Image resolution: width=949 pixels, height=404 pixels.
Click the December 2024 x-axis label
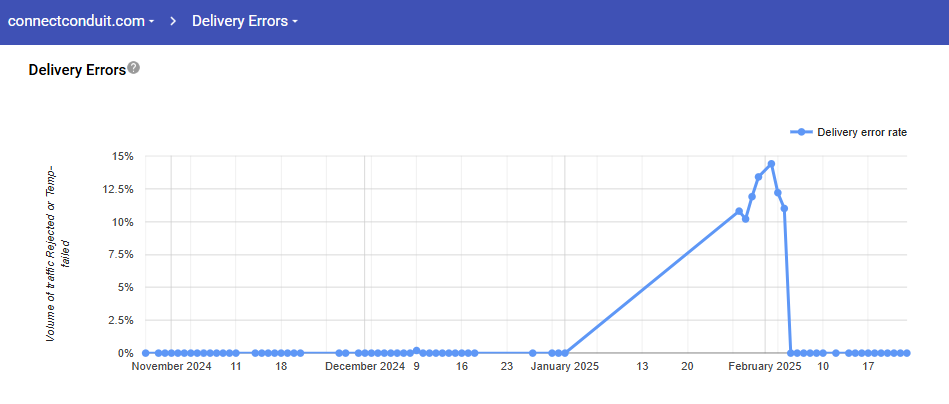(364, 367)
